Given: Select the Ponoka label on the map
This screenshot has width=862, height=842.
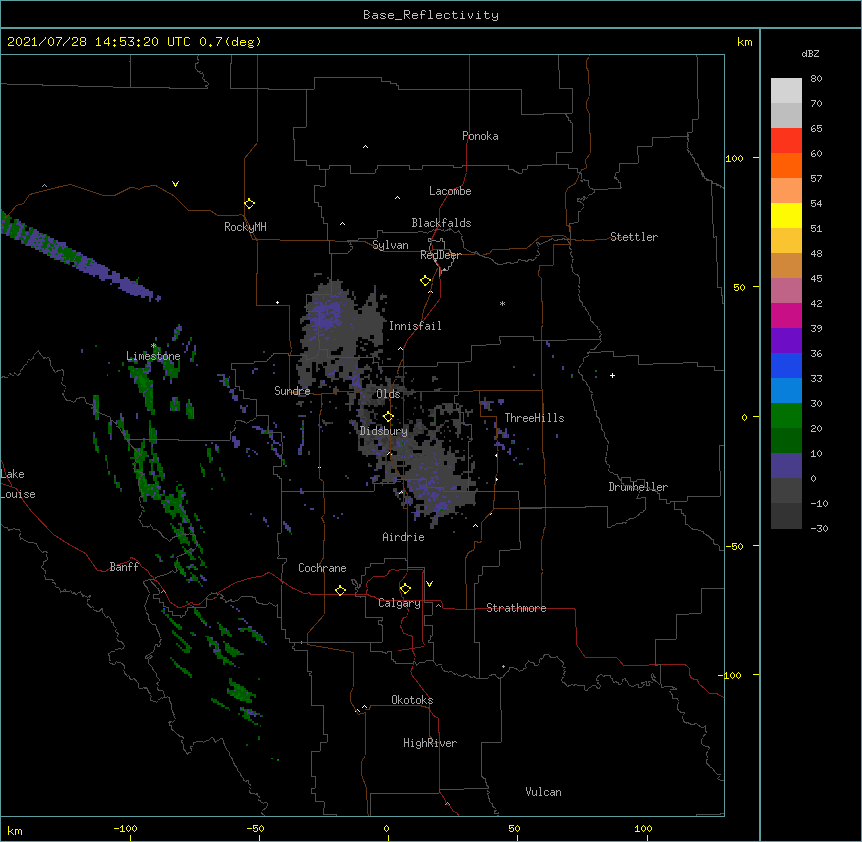Looking at the screenshot, I should (480, 136).
